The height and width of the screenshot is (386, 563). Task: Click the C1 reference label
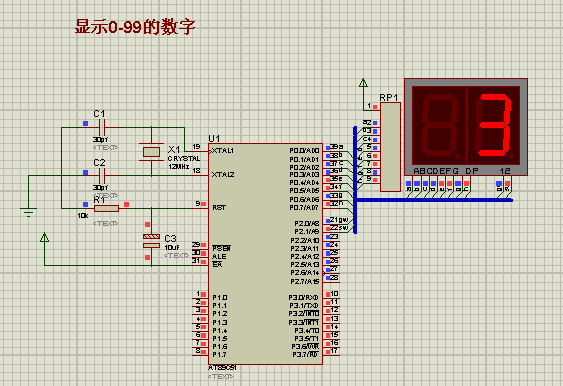[99, 114]
